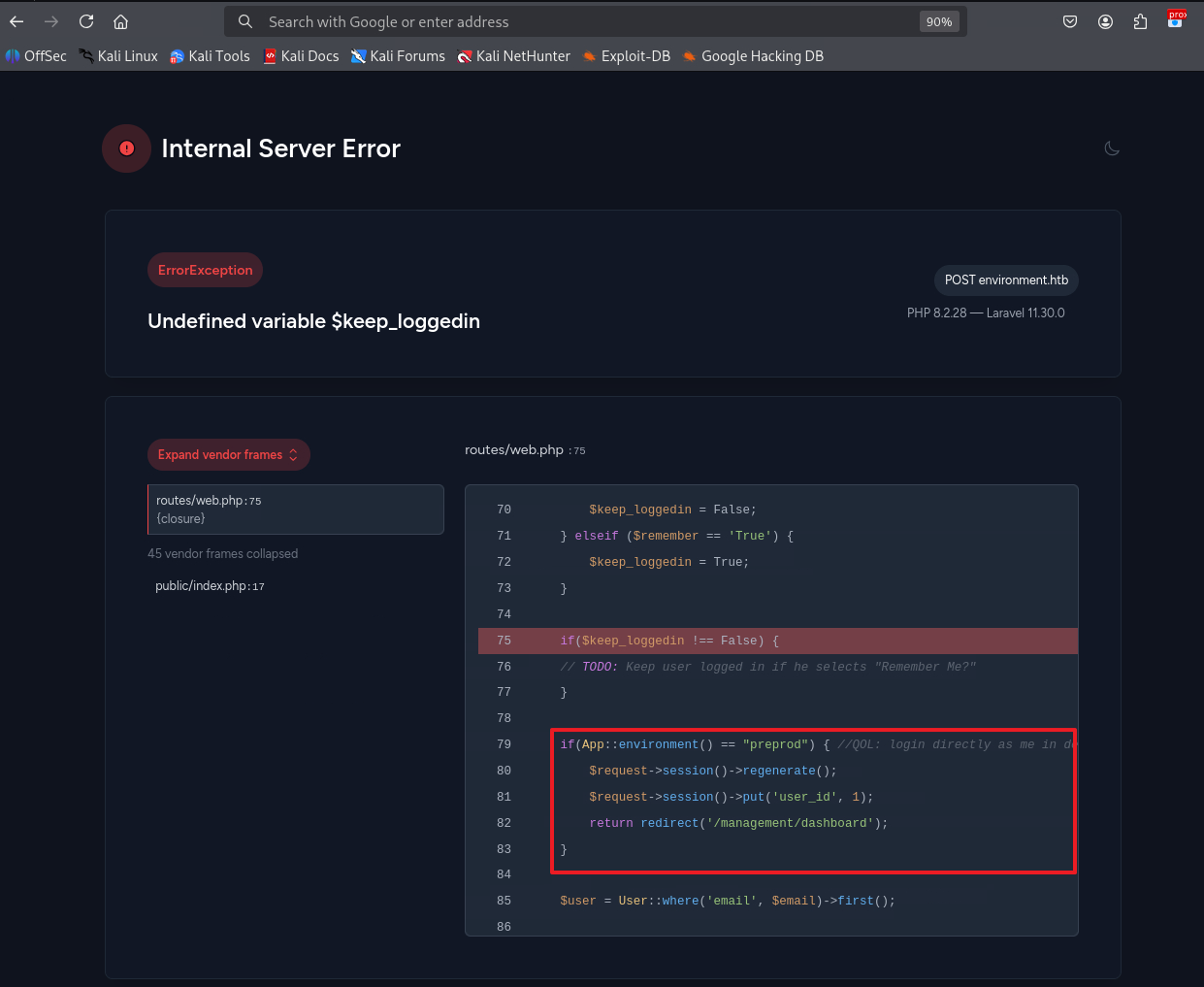The height and width of the screenshot is (987, 1204).
Task: Open the Exploit-DB bookmark
Action: (627, 56)
